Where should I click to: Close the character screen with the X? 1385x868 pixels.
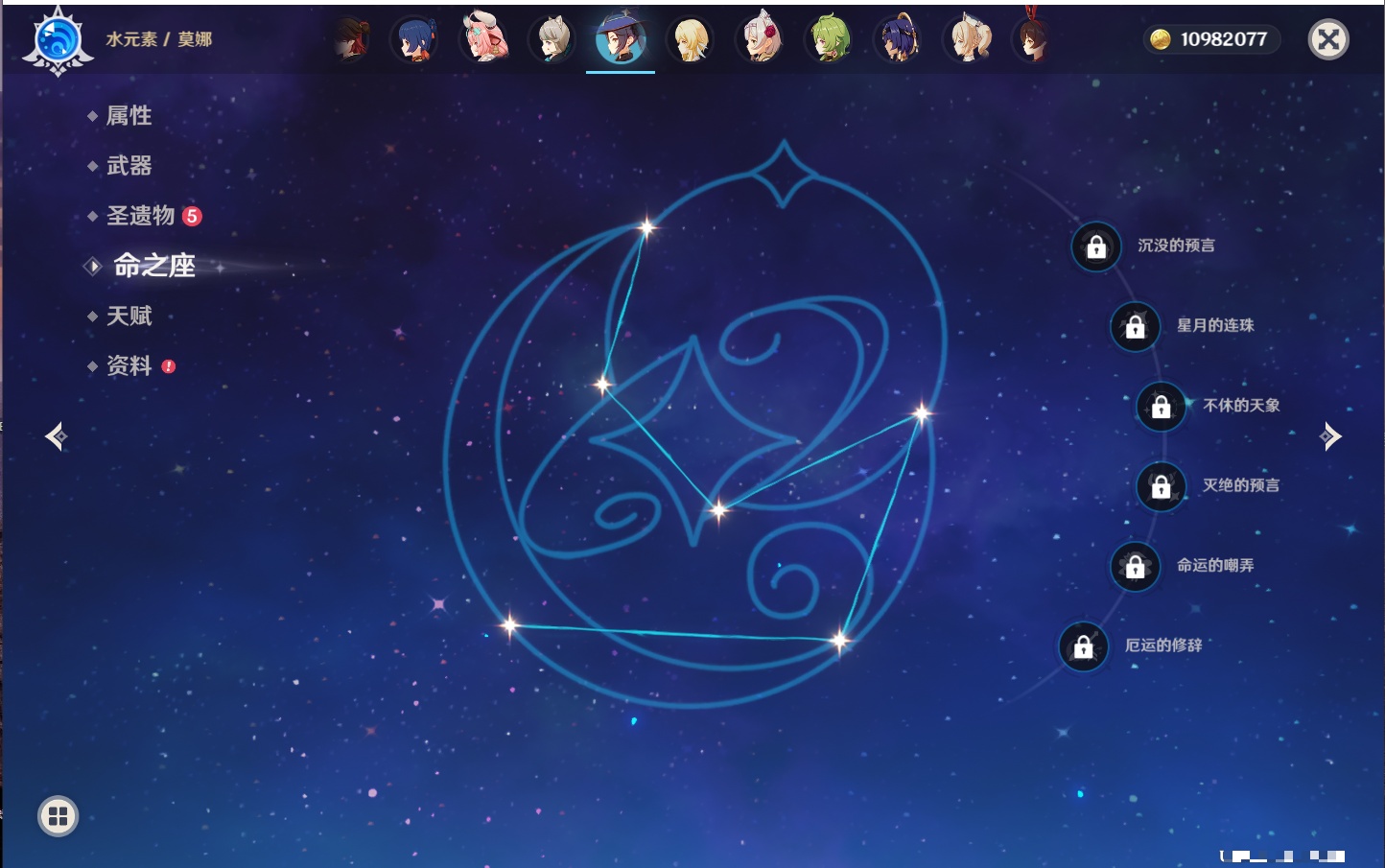[1328, 39]
